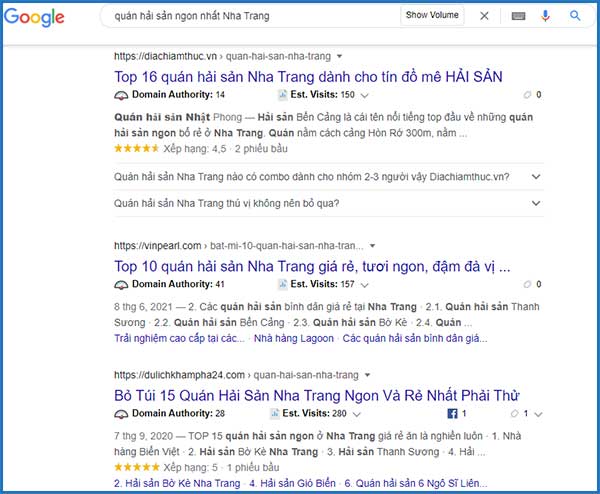Click Facebook share count icon
Screen dimensions: 600x494
pos(452,414)
